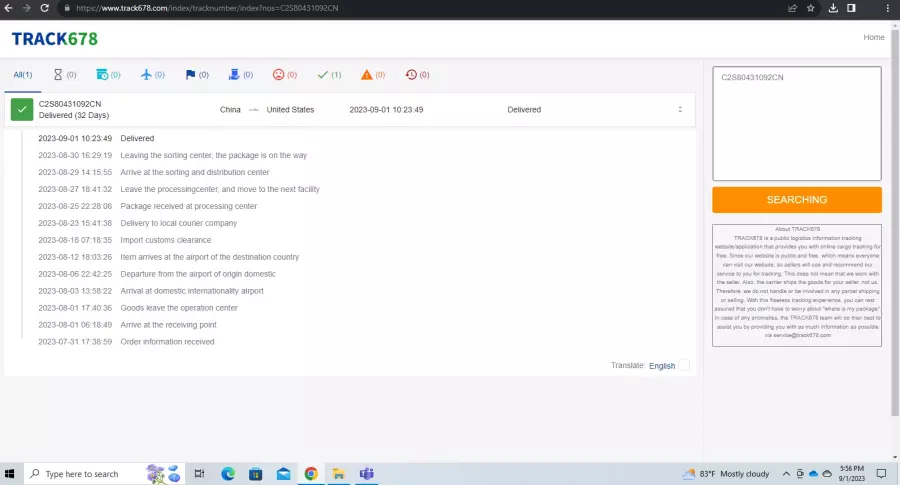
Task: Open Microsoft Teams from taskbar
Action: [366, 474]
